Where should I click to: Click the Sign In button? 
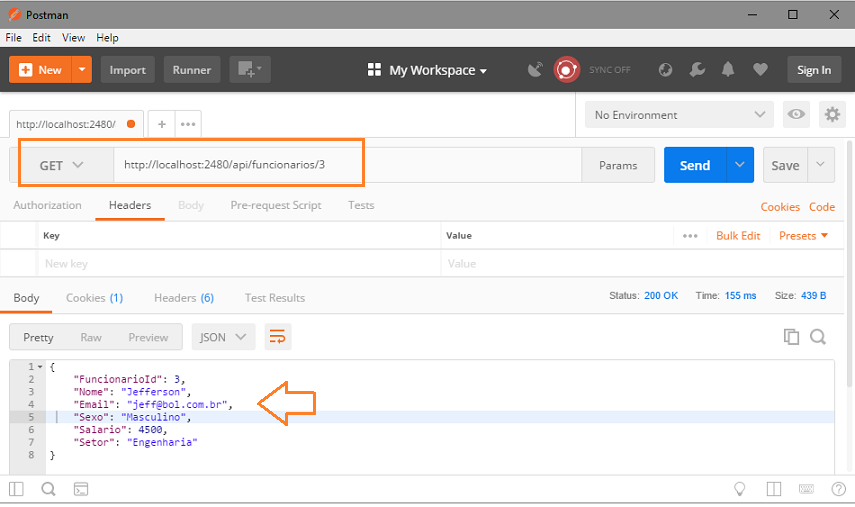pyautogui.click(x=814, y=70)
